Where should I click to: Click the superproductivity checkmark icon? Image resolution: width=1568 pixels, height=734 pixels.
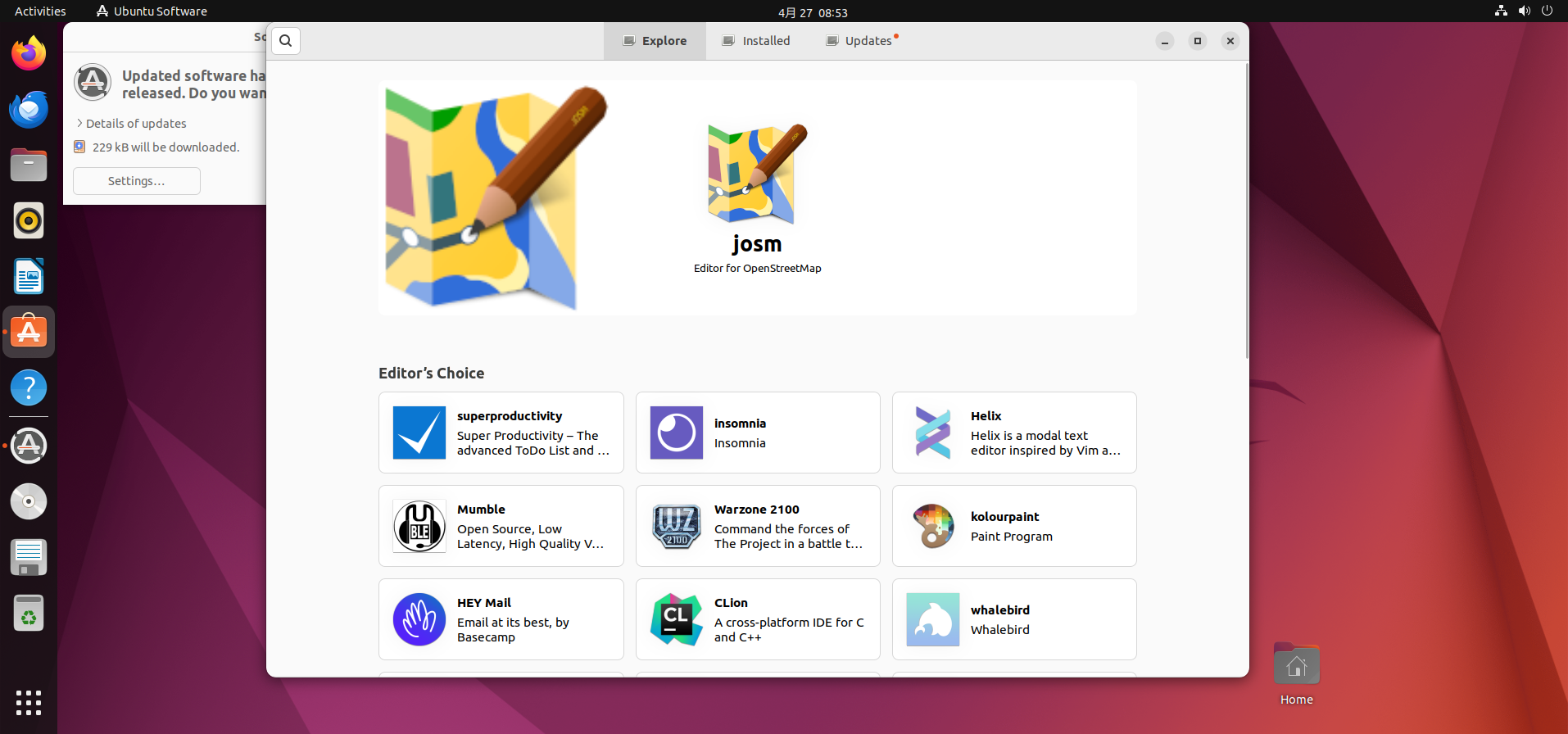coord(419,433)
